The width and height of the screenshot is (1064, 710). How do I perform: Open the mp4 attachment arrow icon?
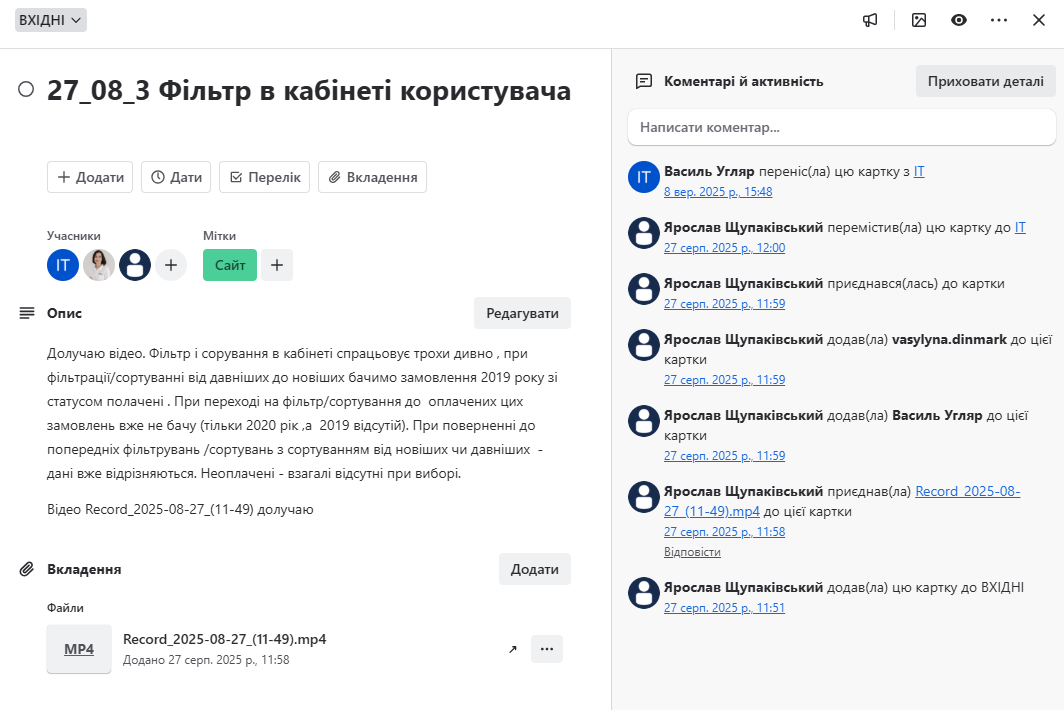(x=512, y=649)
